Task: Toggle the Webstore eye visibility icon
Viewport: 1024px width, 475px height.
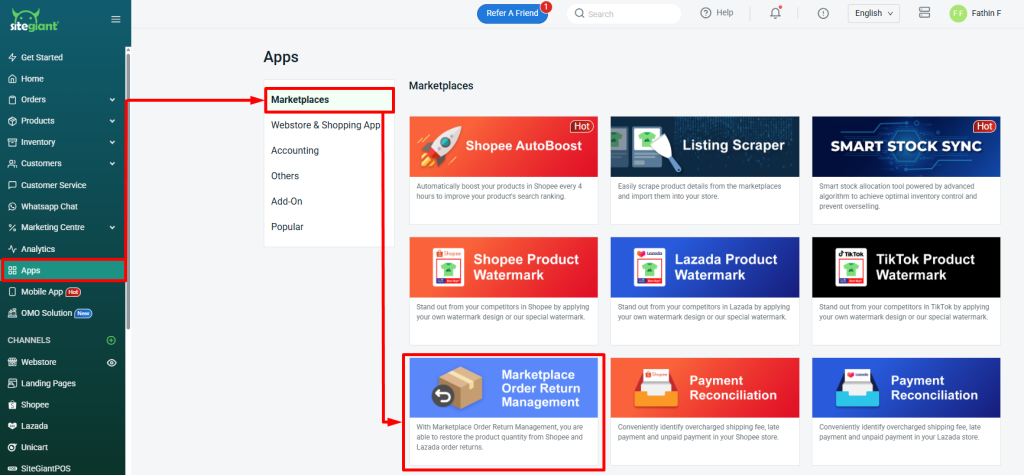Action: 112,362
